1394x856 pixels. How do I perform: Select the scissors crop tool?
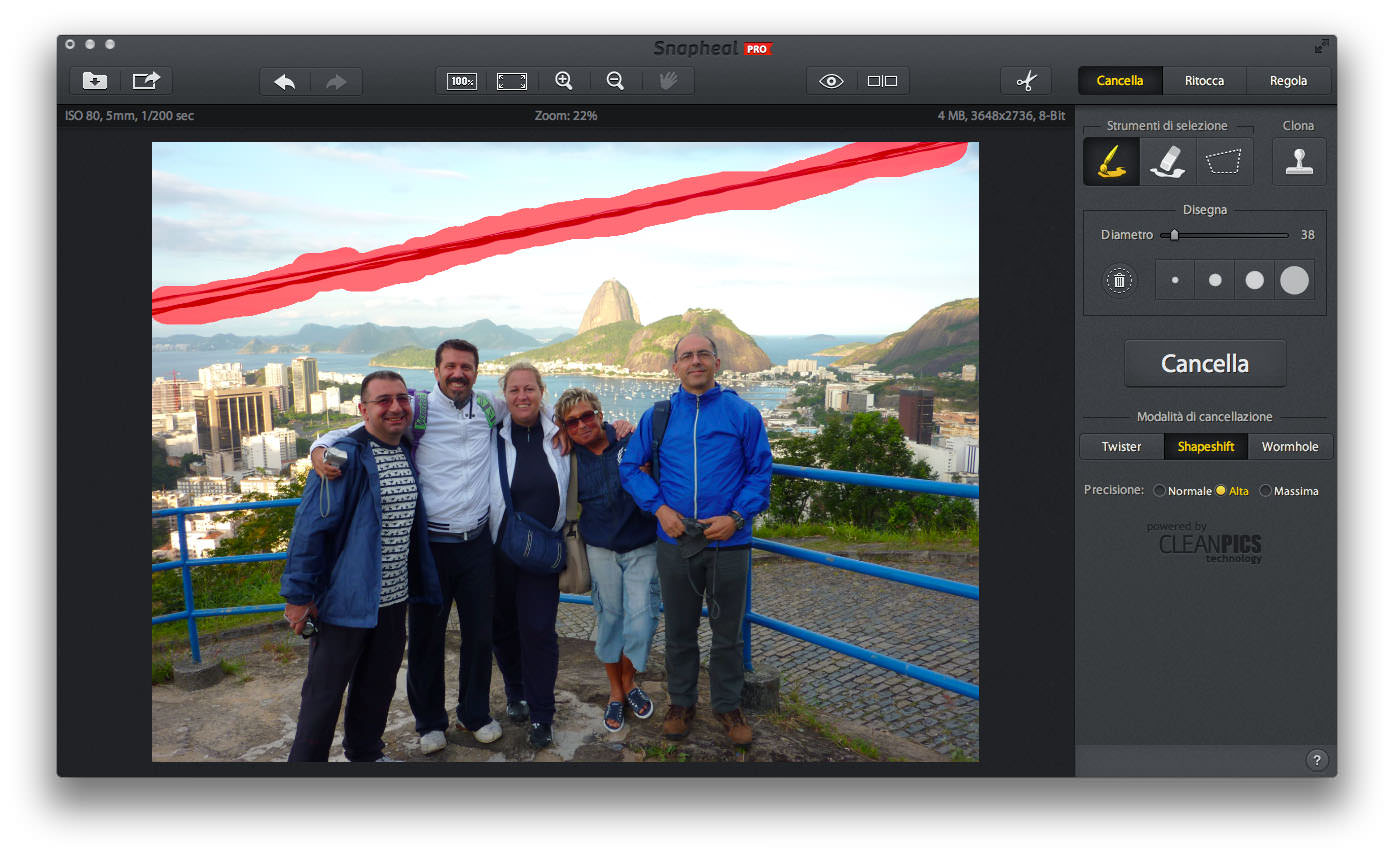point(1026,81)
